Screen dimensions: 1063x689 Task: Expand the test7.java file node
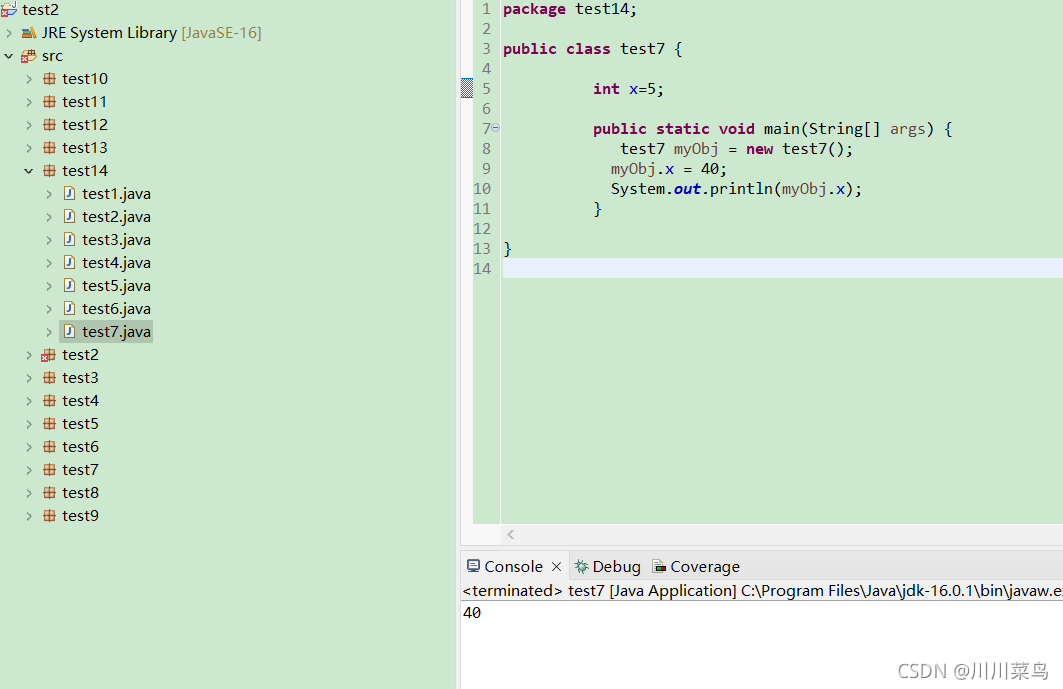(49, 332)
